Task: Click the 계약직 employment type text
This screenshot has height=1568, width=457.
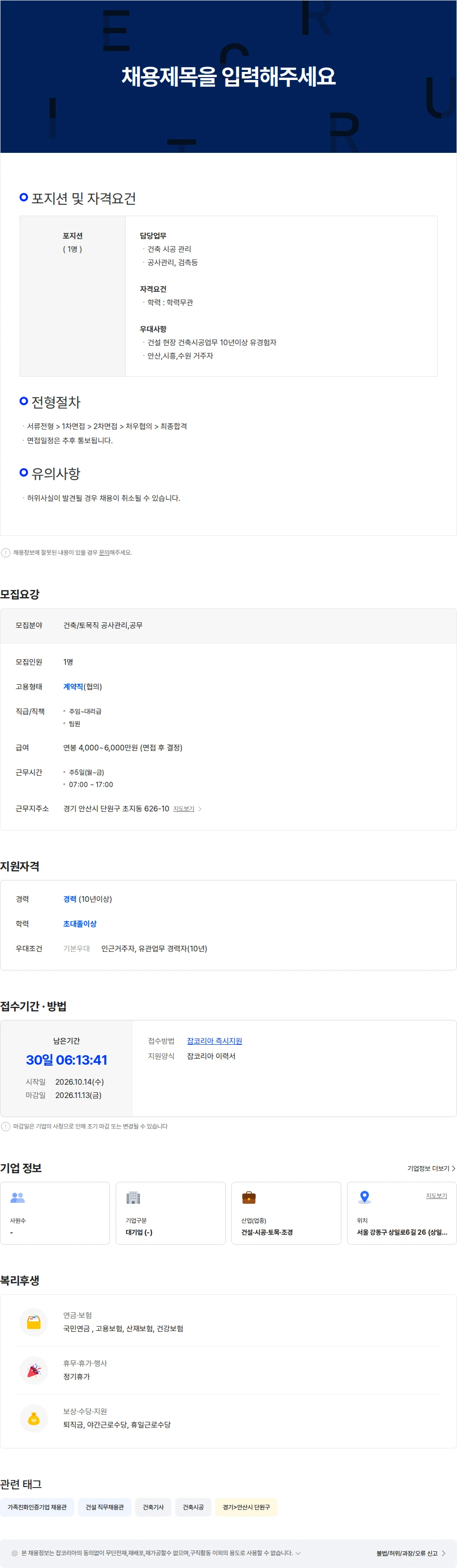Action: click(x=73, y=687)
